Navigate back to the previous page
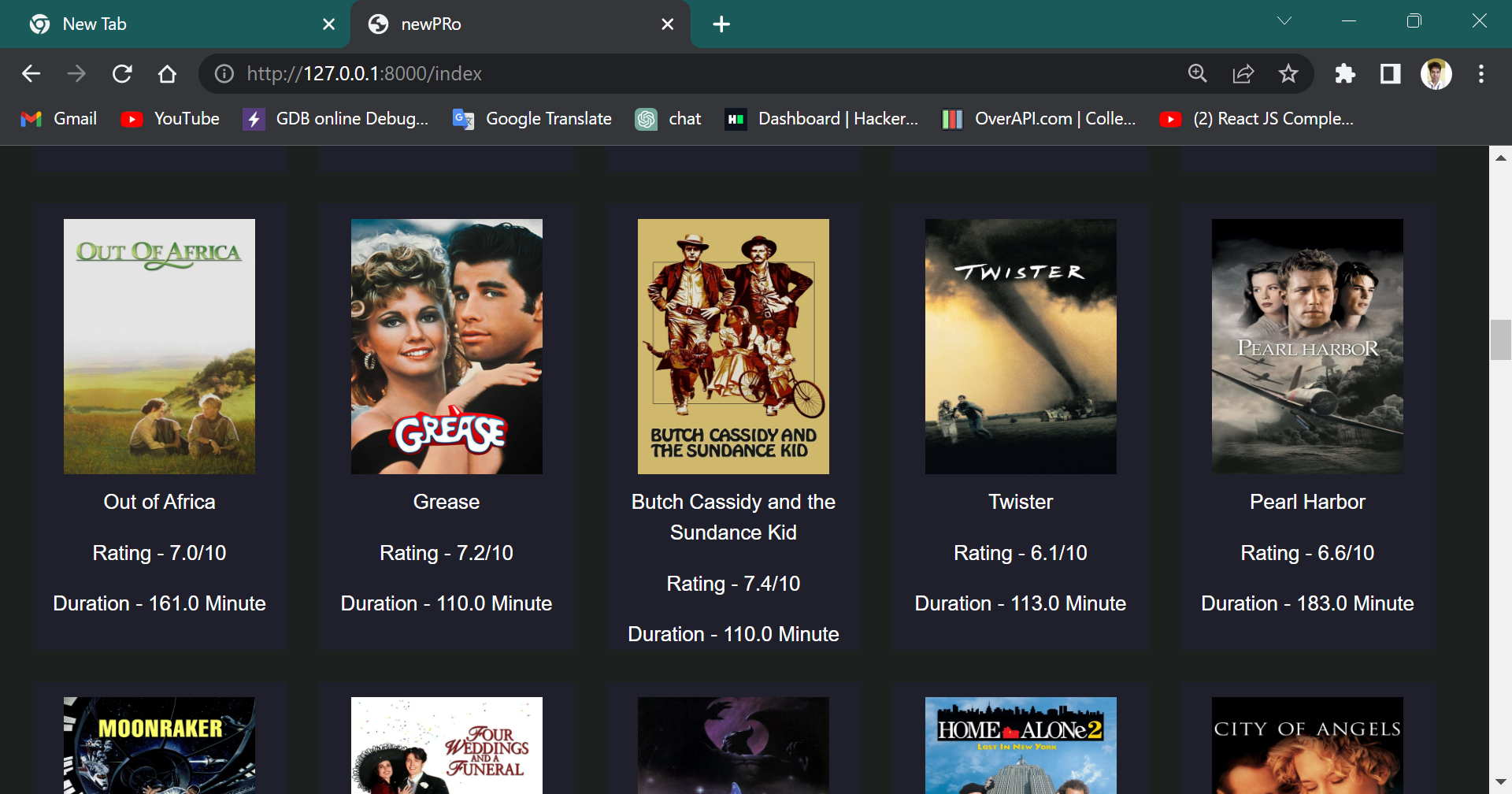The height and width of the screenshot is (794, 1512). (x=31, y=73)
